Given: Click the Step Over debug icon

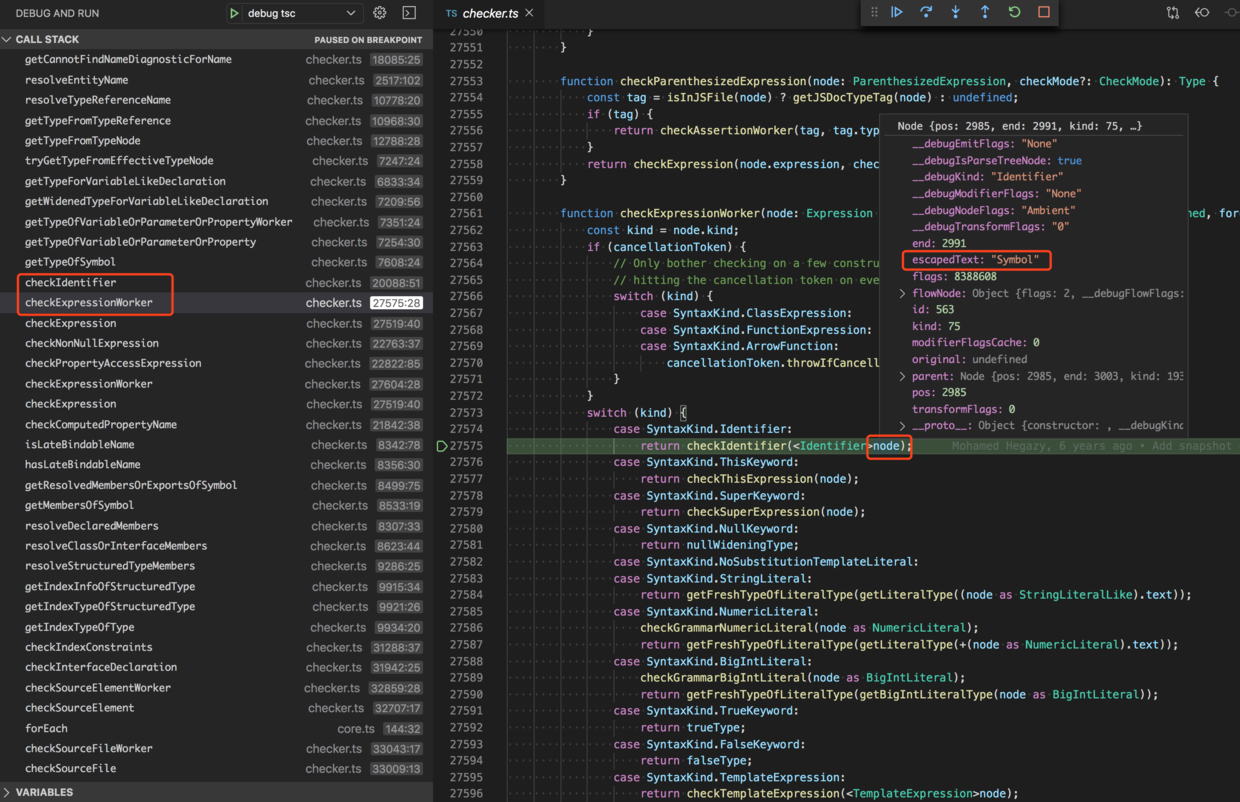Looking at the screenshot, I should point(926,12).
